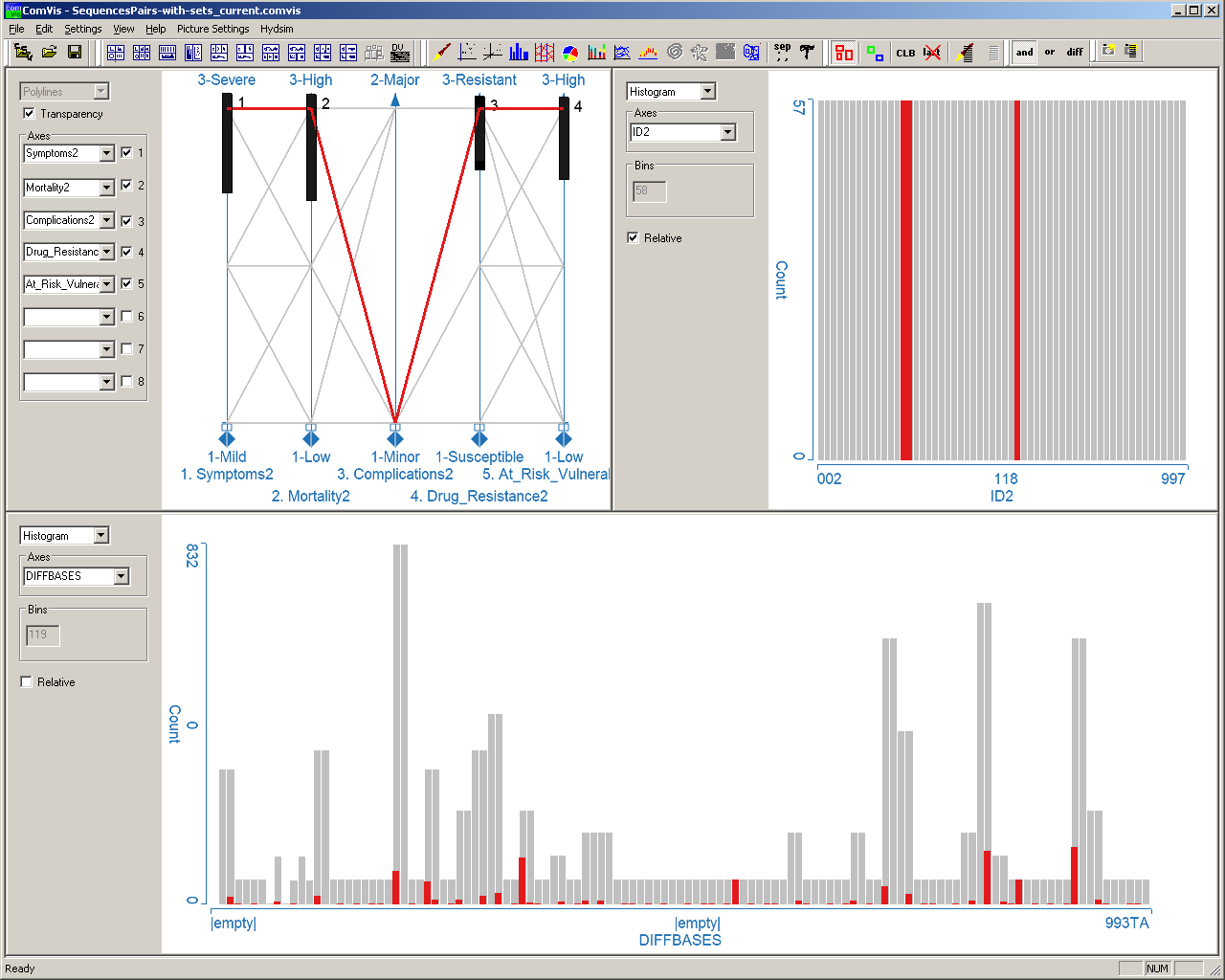The width and height of the screenshot is (1225, 980).
Task: Open file with the folder icon
Action: [x=49, y=52]
